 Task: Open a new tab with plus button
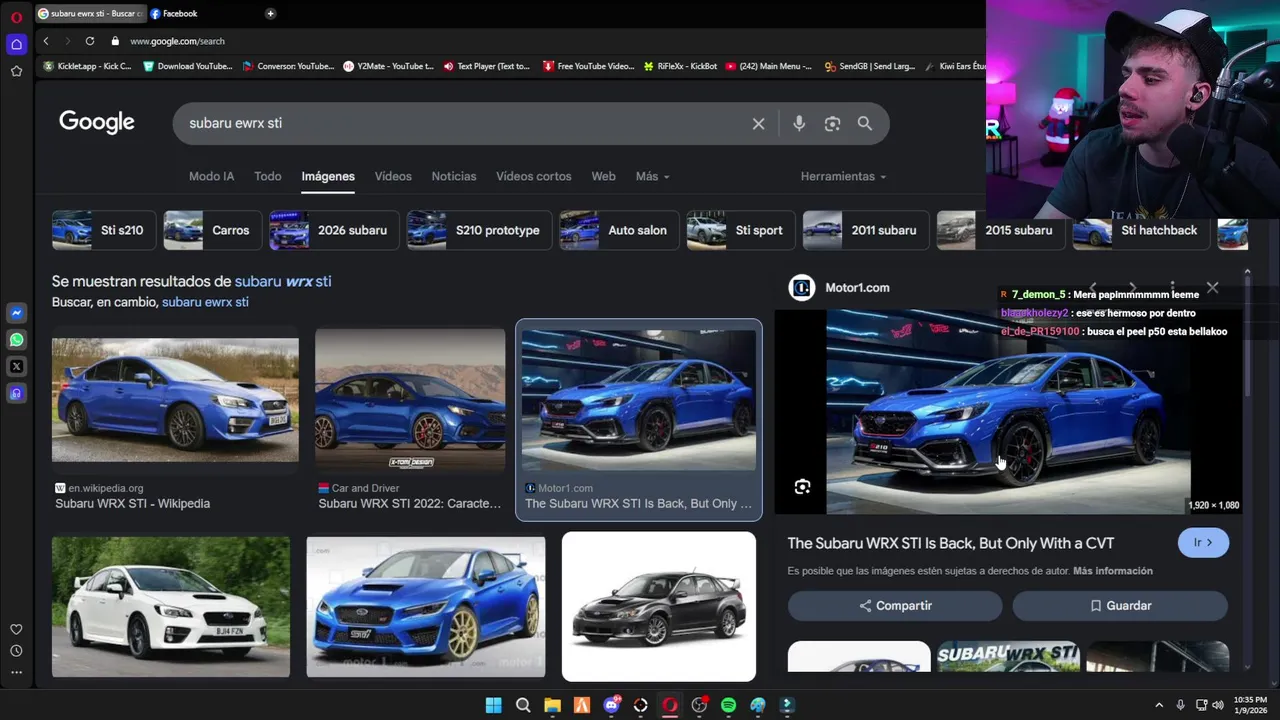click(270, 13)
